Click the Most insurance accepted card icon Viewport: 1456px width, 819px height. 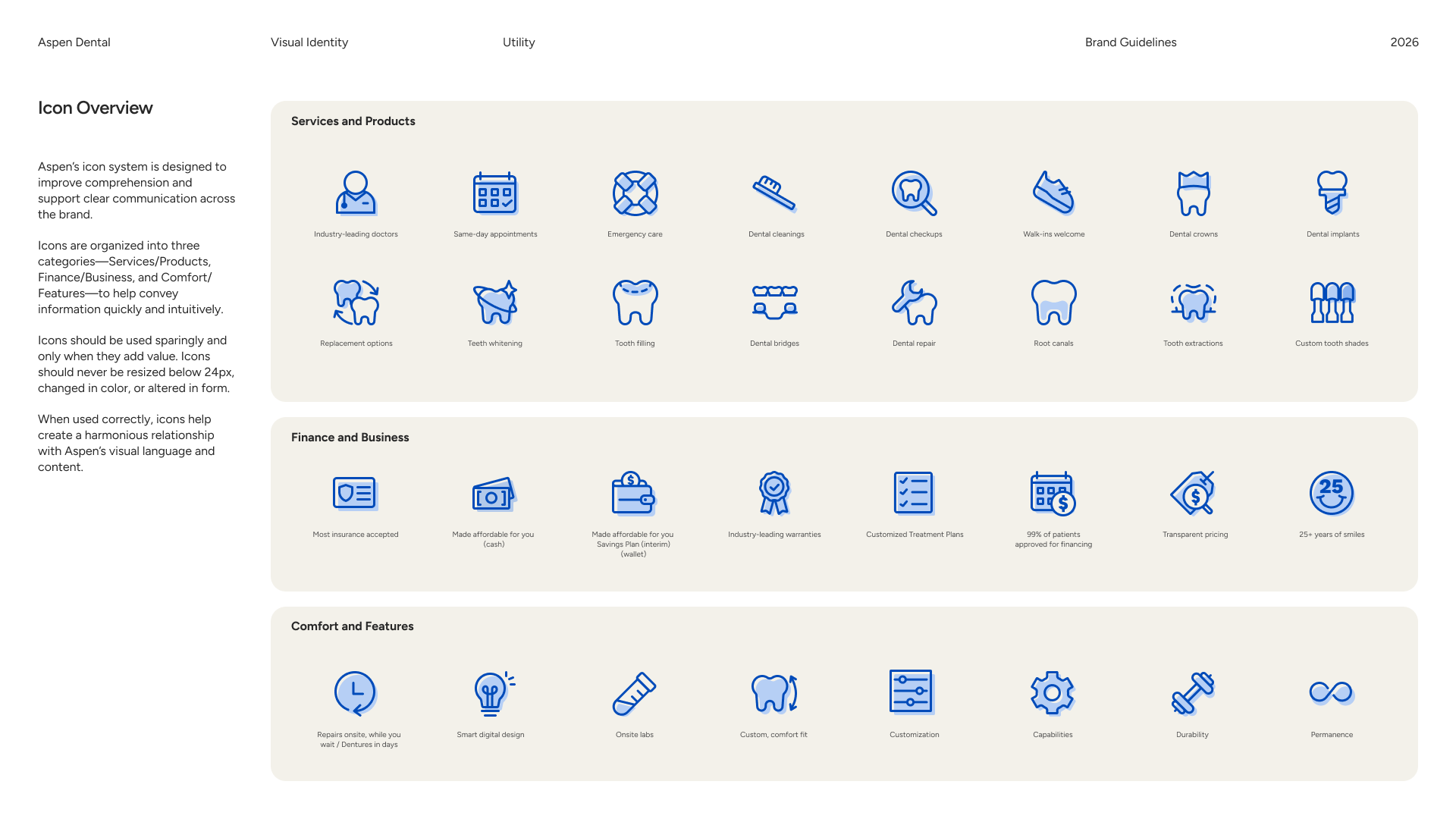(354, 494)
